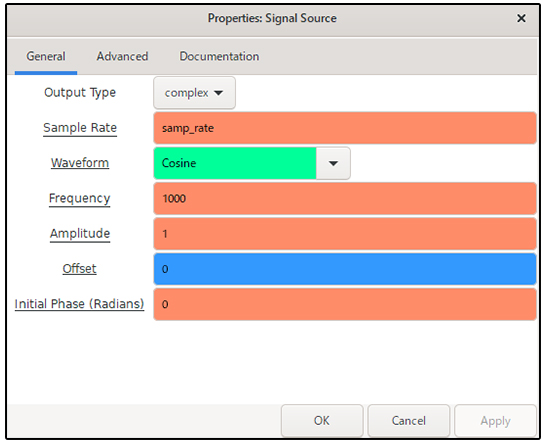The image size is (546, 442).
Task: Open the Output Type complex dropdown
Action: click(x=194, y=93)
